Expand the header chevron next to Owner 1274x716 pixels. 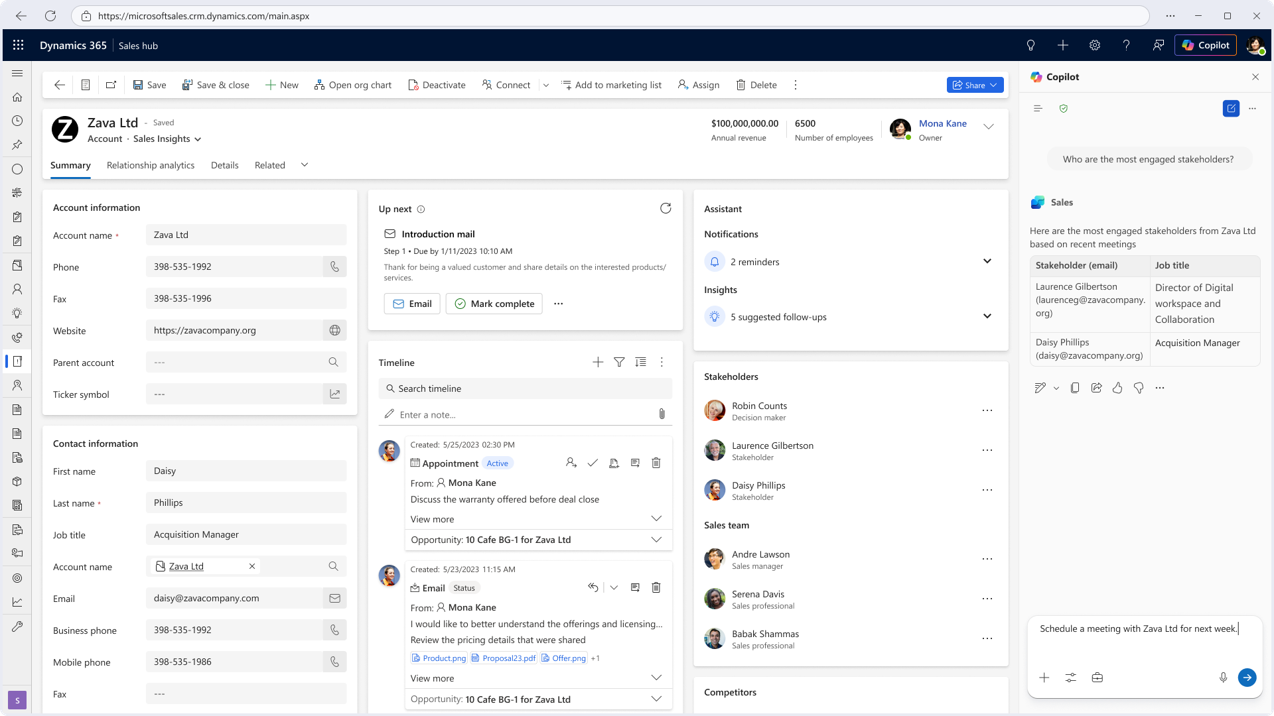(x=988, y=127)
